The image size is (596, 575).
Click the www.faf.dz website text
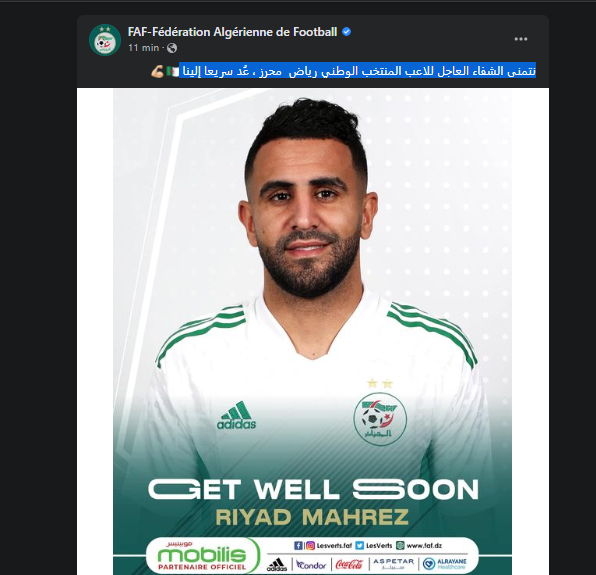[x=424, y=546]
